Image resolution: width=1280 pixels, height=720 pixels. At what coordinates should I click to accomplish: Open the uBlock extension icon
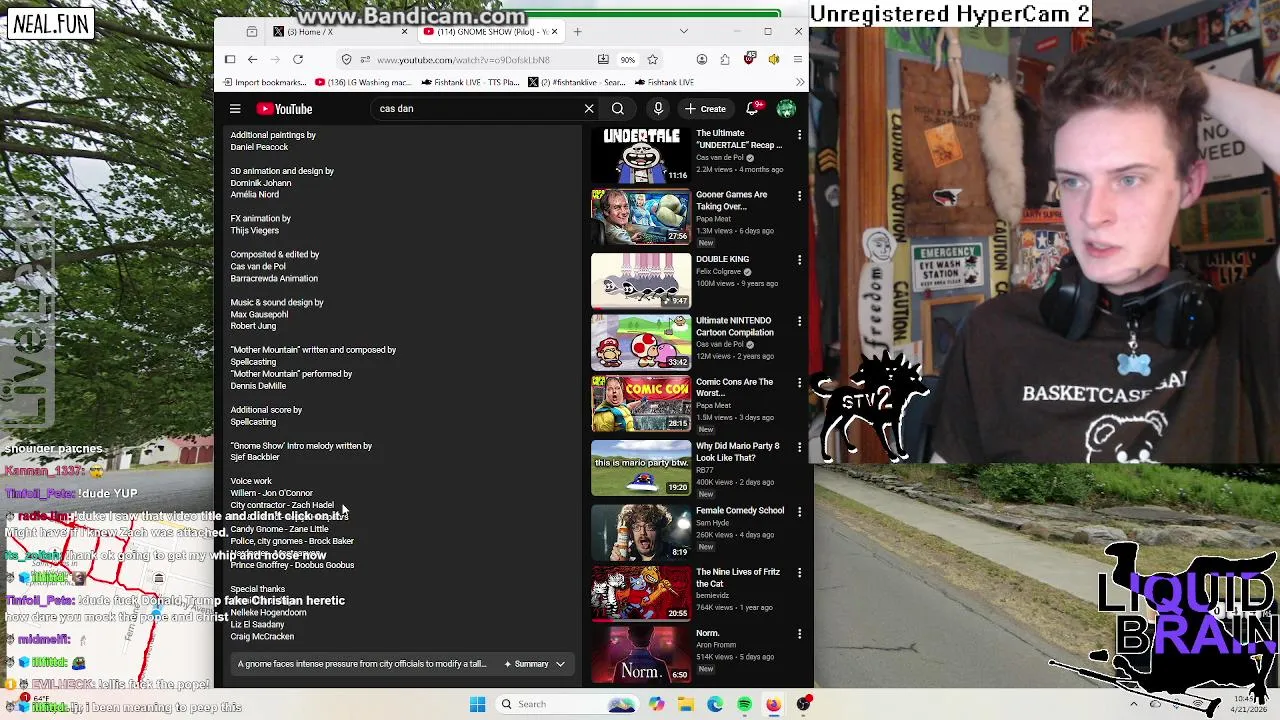coord(749,60)
